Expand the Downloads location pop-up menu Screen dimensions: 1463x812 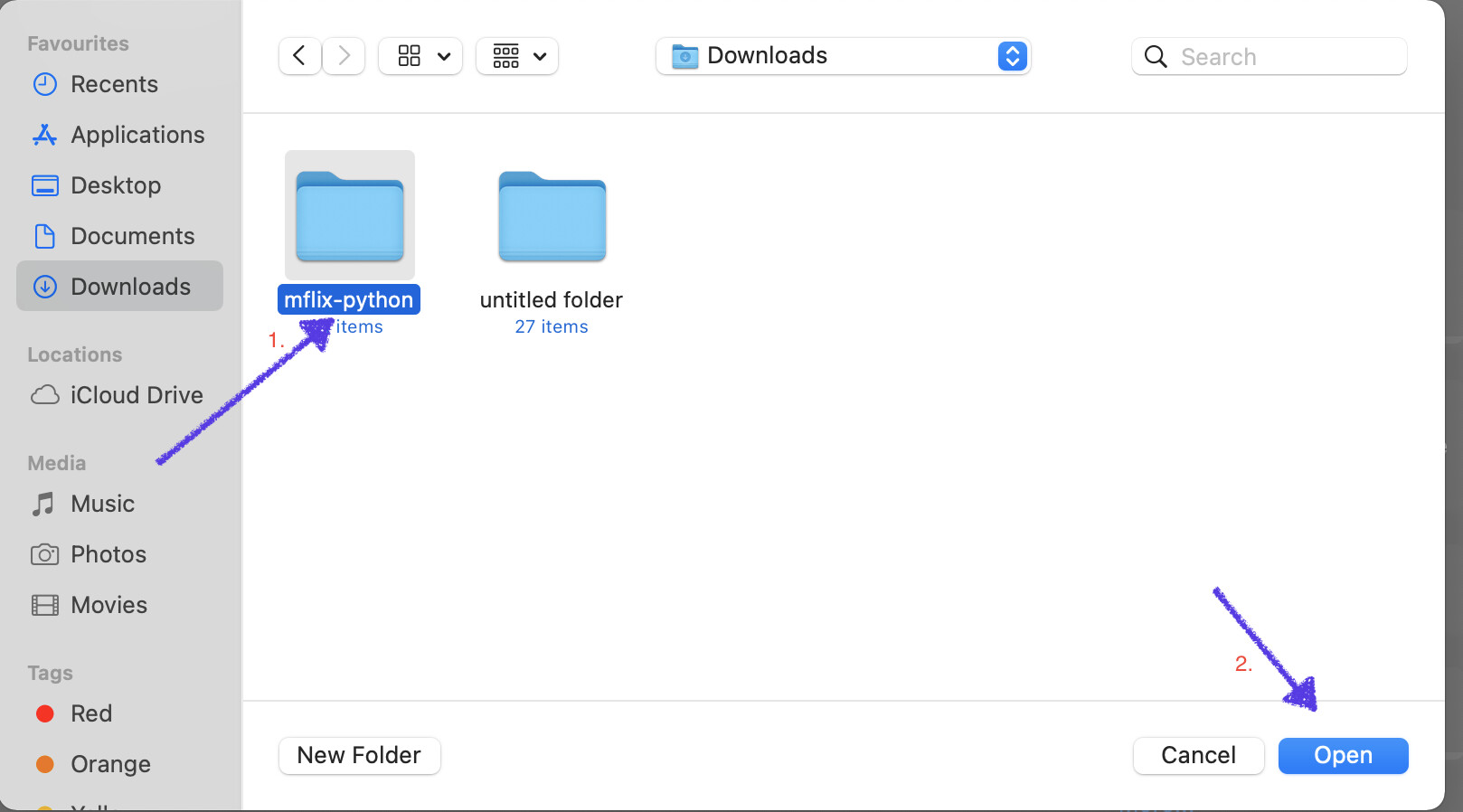pos(1012,56)
